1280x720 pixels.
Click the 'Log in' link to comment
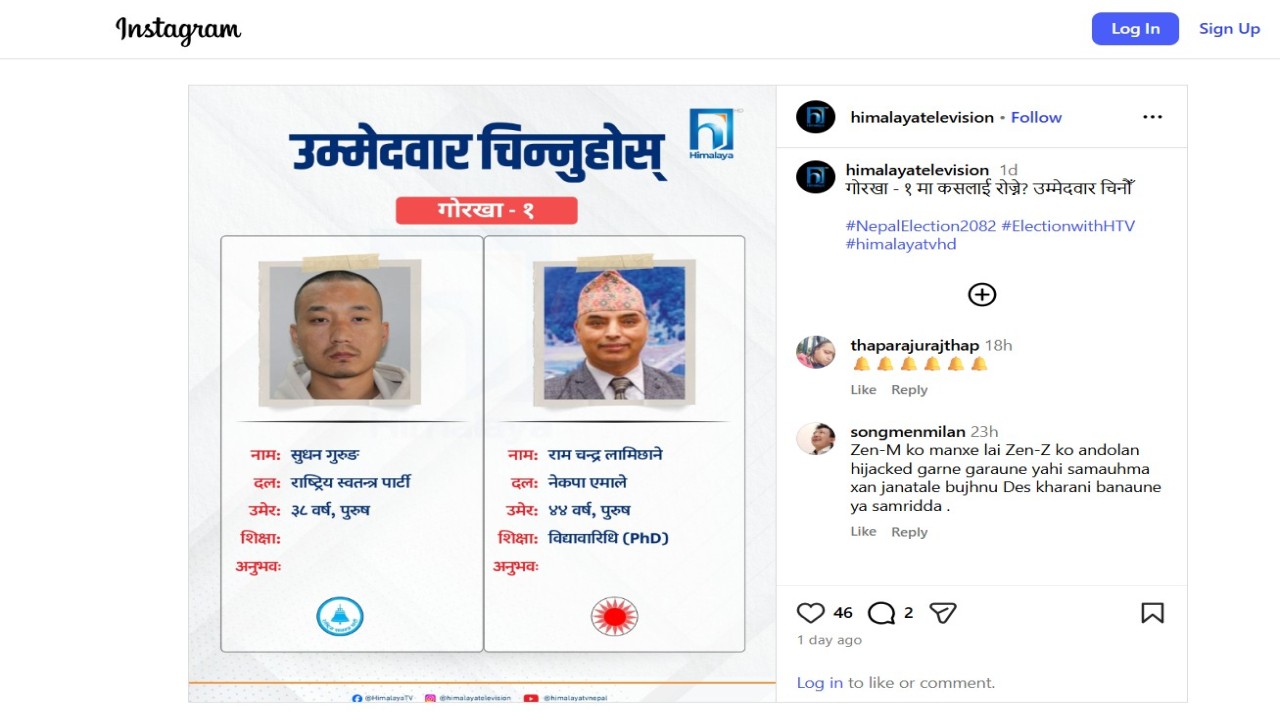pos(819,683)
